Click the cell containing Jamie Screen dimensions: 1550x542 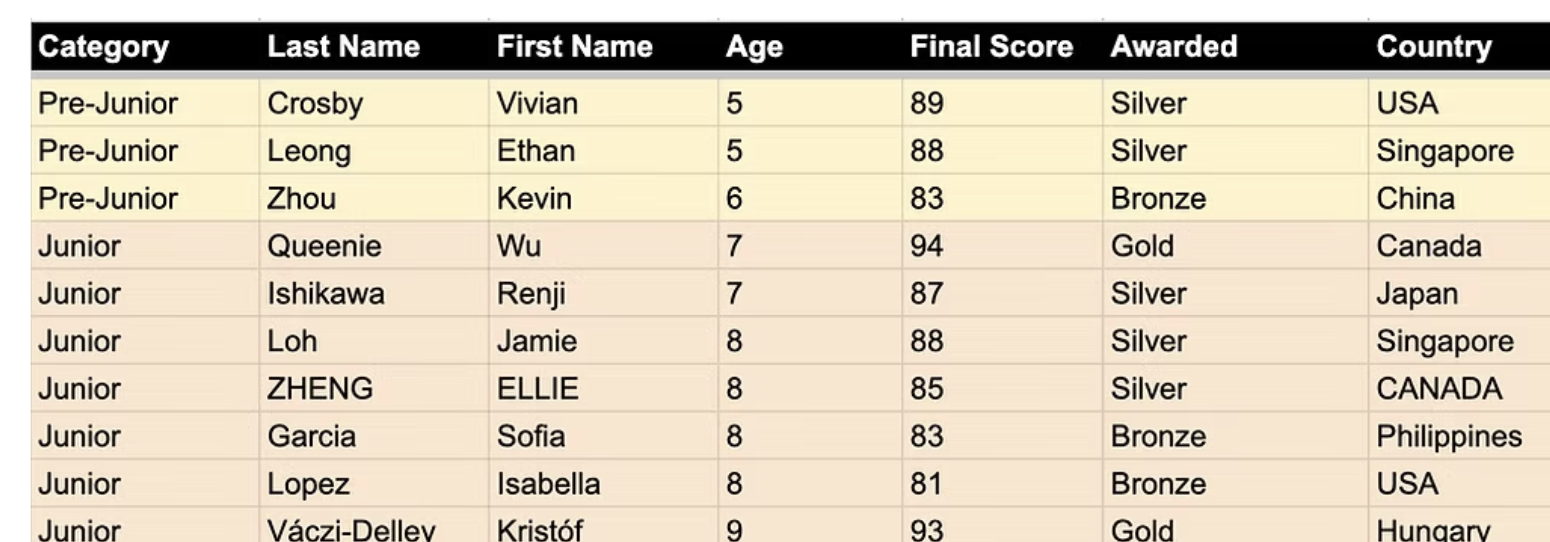pos(537,341)
